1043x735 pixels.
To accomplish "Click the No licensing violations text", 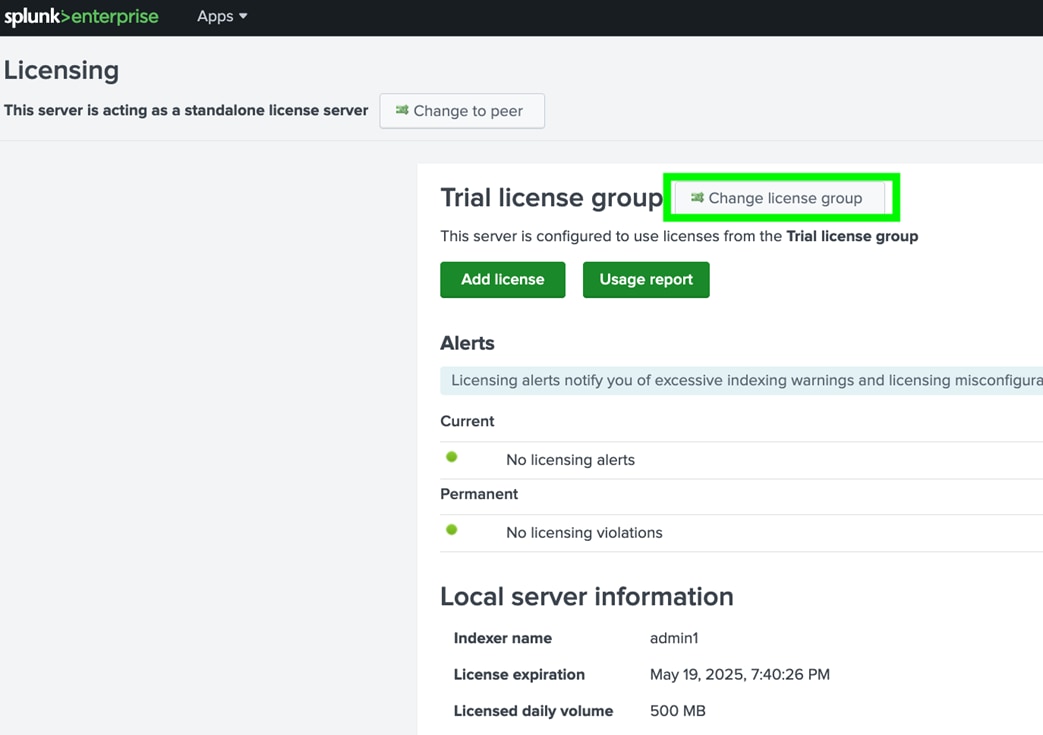I will coord(584,533).
